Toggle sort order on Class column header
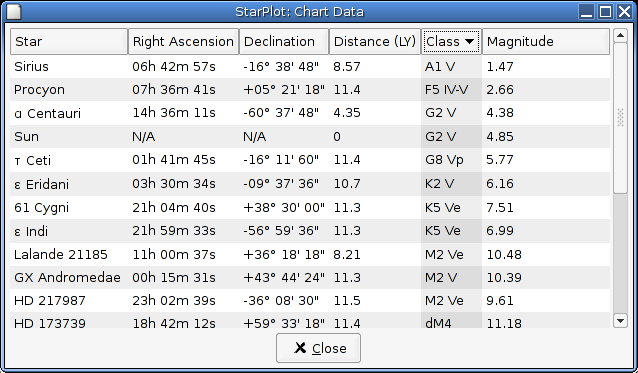Viewport: 638px width, 373px height. (451, 41)
